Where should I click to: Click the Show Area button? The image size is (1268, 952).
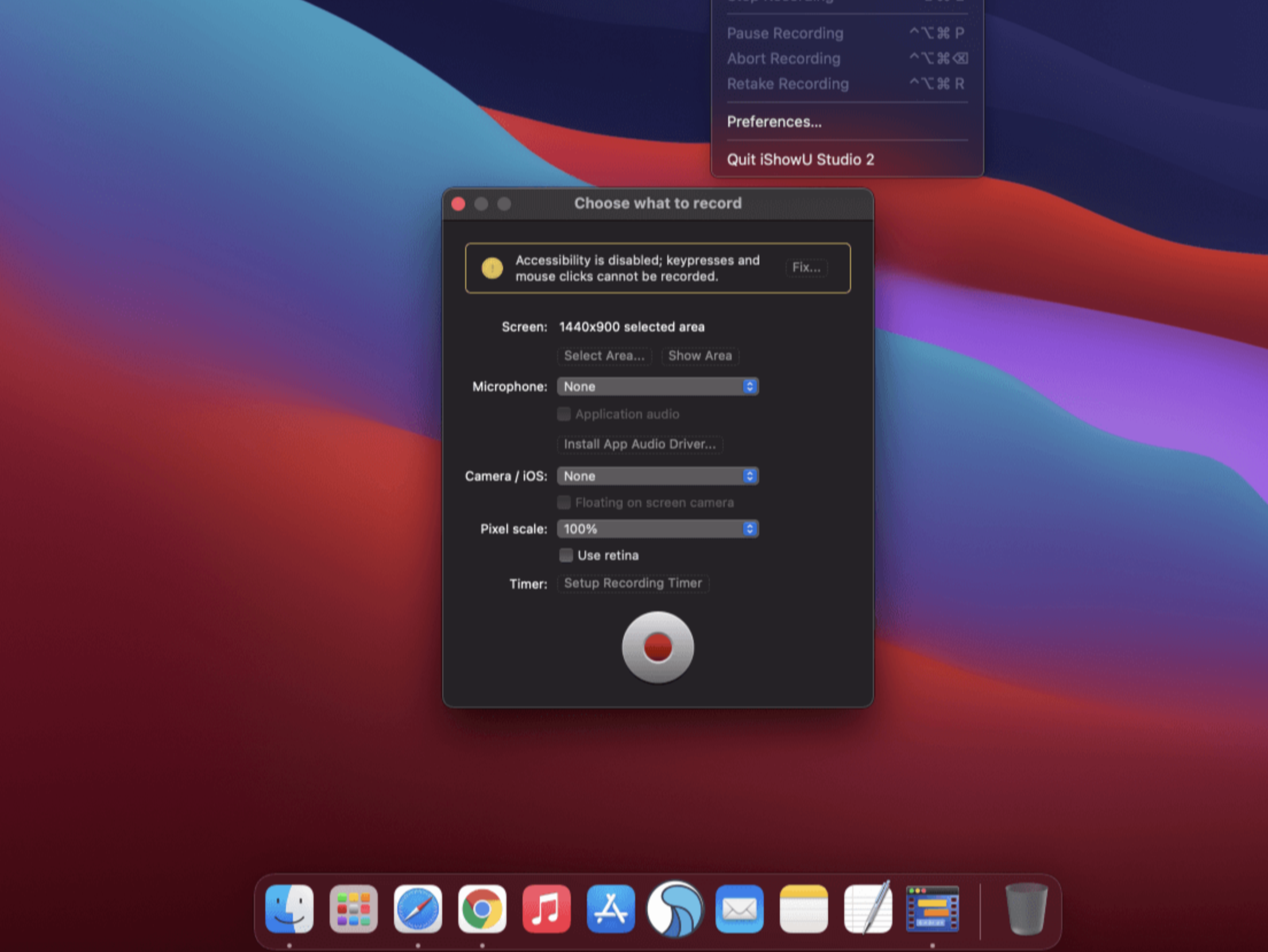(x=700, y=356)
